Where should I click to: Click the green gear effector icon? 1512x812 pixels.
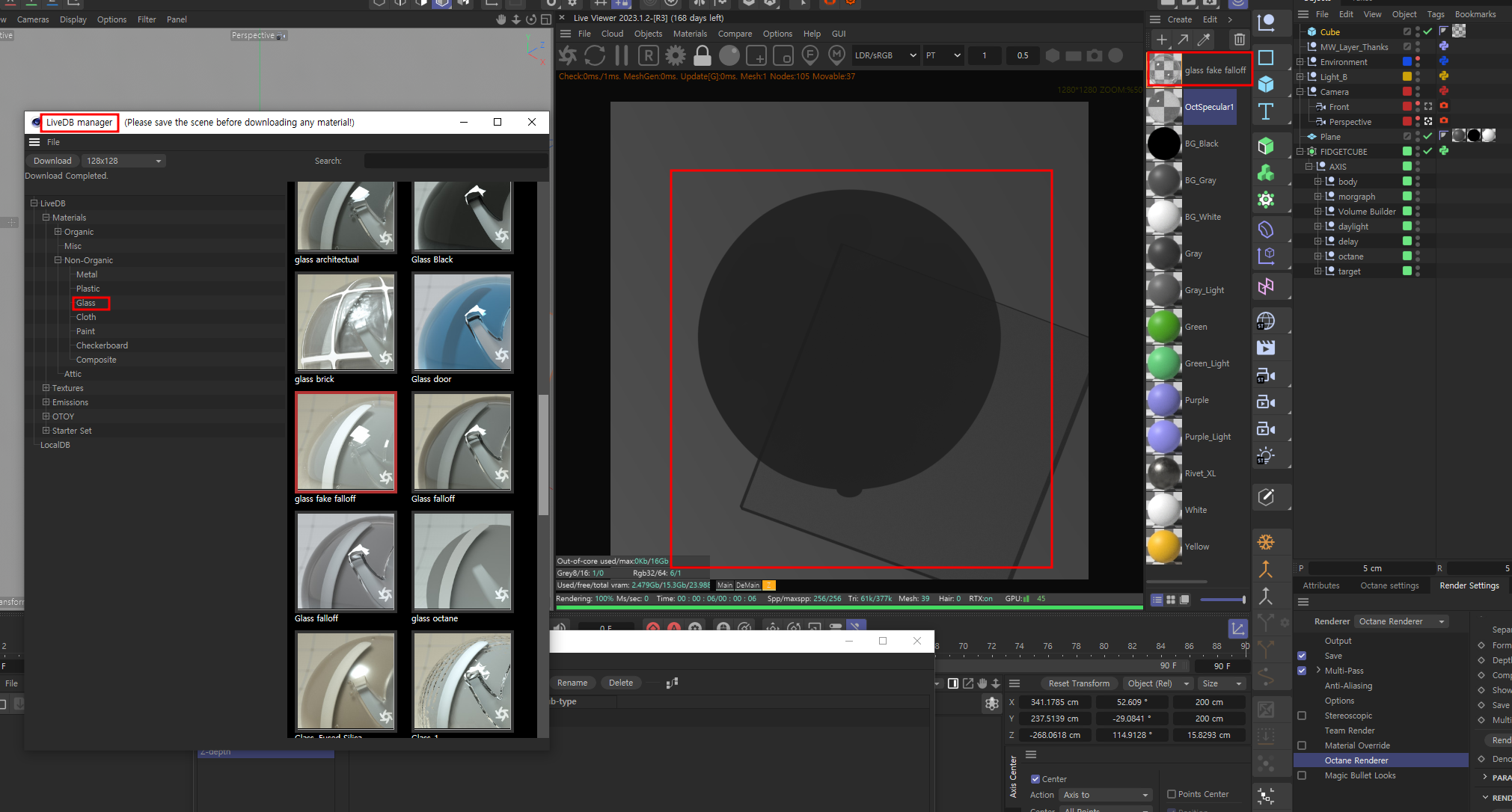coord(1266,200)
